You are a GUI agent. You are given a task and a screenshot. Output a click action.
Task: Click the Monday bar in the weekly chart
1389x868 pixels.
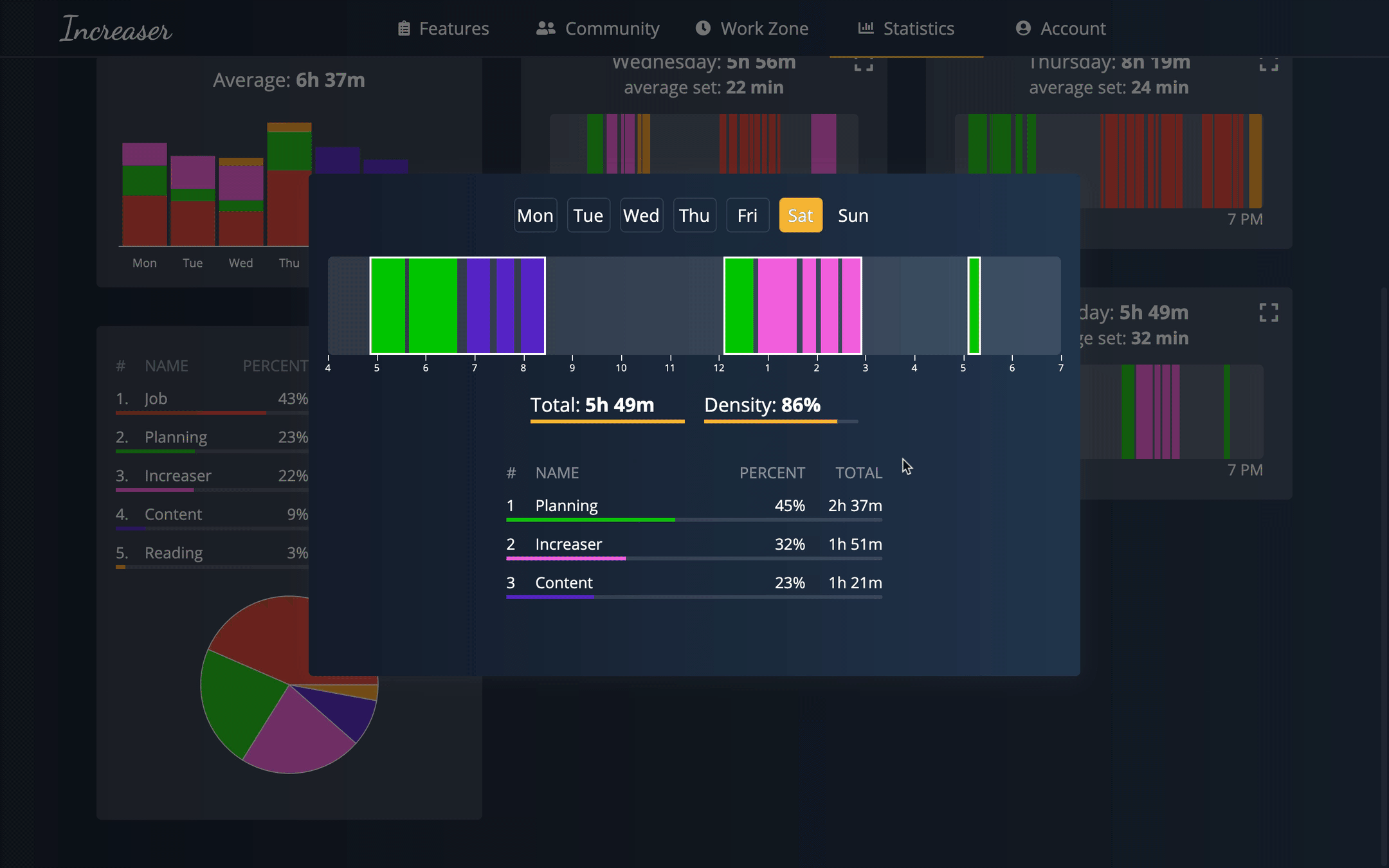pos(145,194)
